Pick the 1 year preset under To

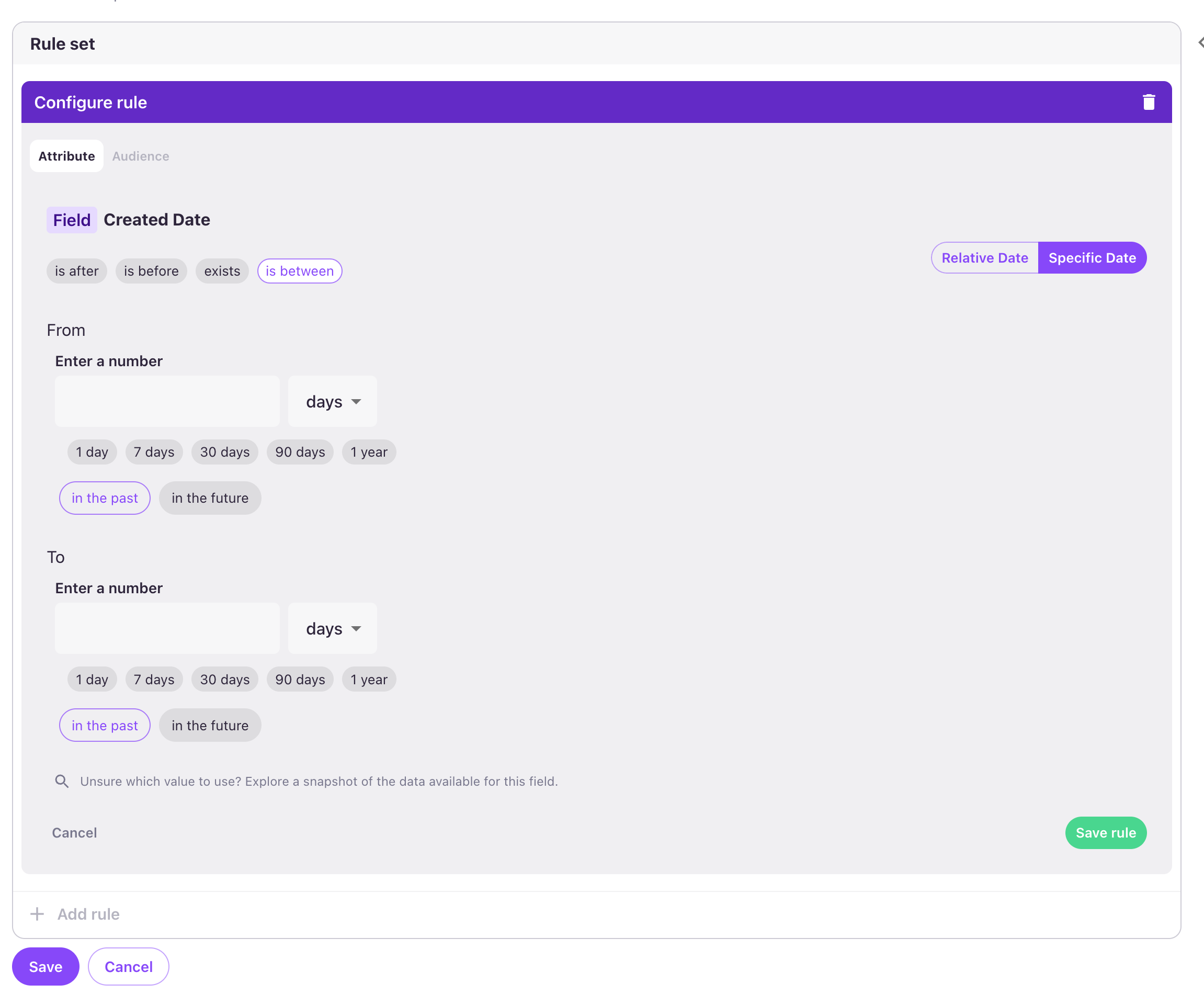tap(369, 679)
